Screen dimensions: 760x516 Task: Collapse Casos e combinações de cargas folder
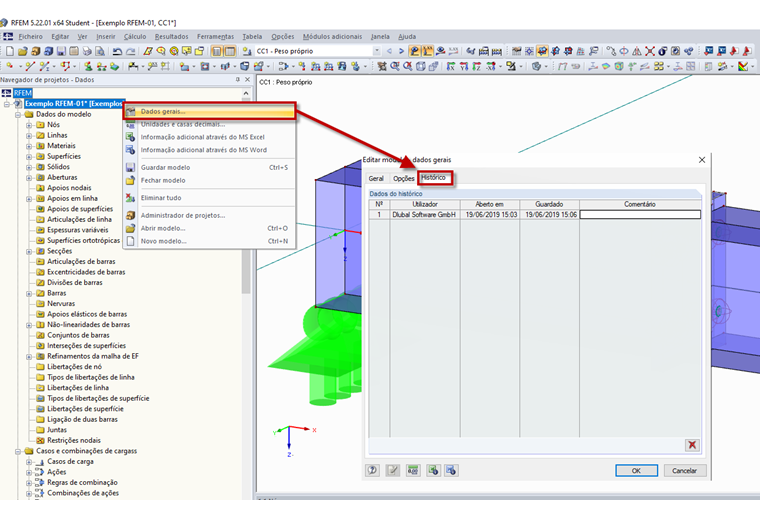pyautogui.click(x=18, y=452)
